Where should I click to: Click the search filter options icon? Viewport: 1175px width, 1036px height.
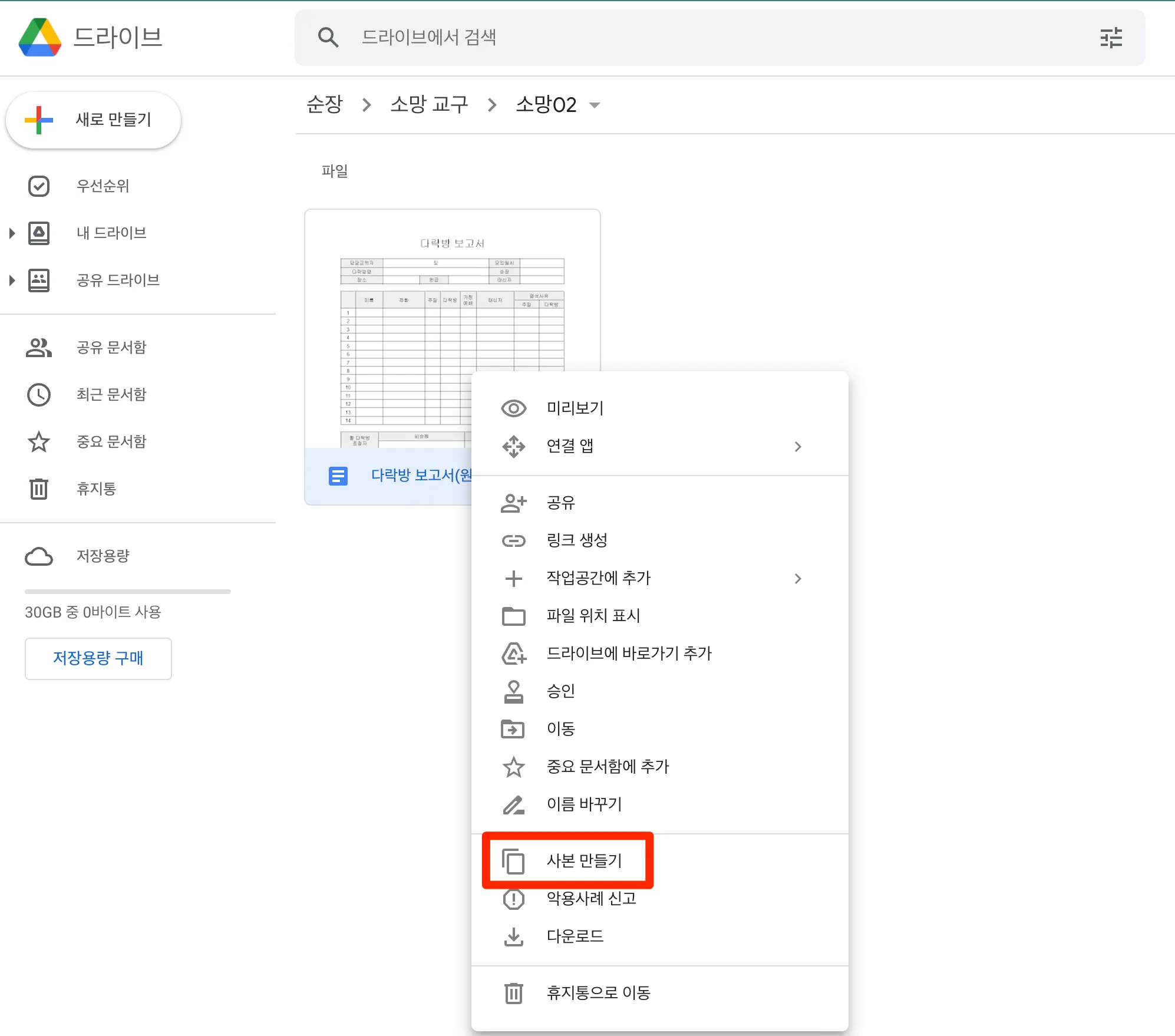tap(1111, 38)
